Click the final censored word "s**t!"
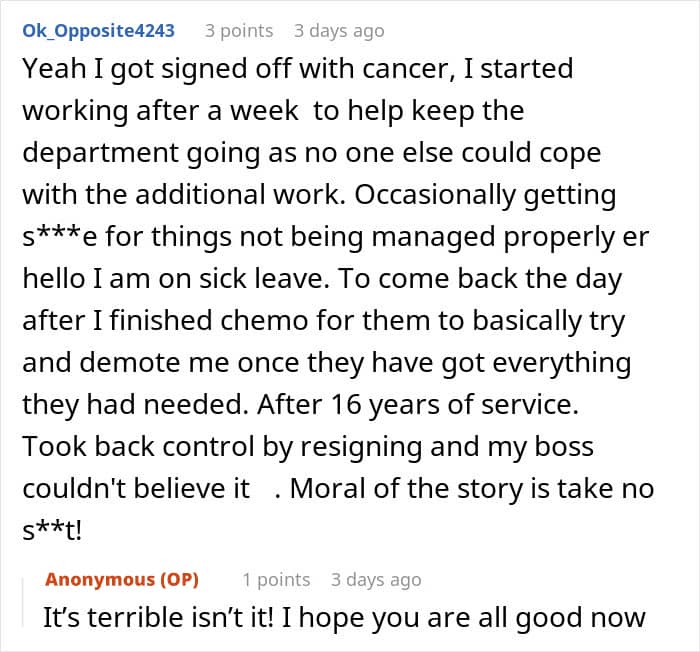 pyautogui.click(x=52, y=530)
